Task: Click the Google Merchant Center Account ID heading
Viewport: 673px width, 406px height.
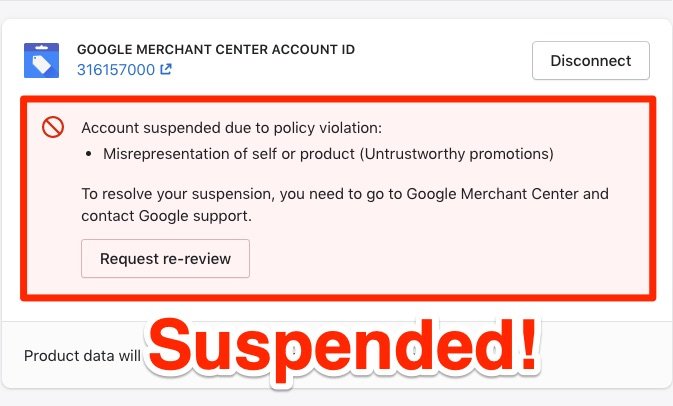Action: 216,49
